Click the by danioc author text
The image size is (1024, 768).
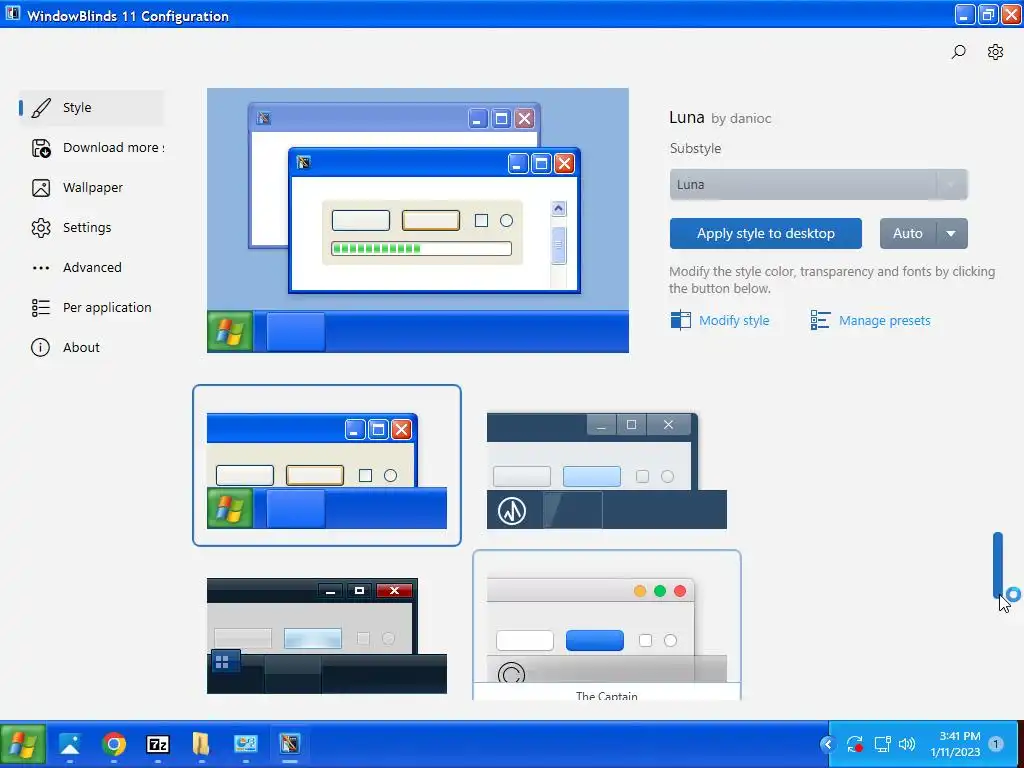(741, 119)
